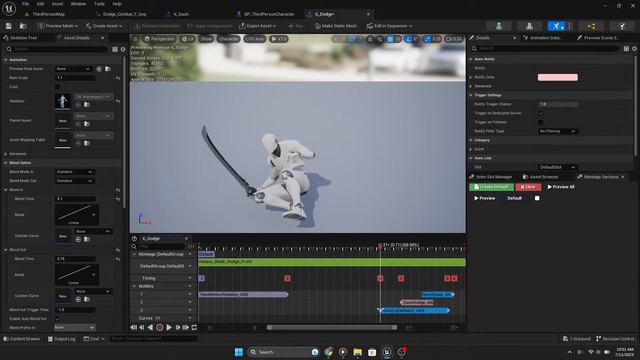Screen dimensions: 640x360
Task: Open the Preview Mesh toolbar dropdown
Action: 58,26
